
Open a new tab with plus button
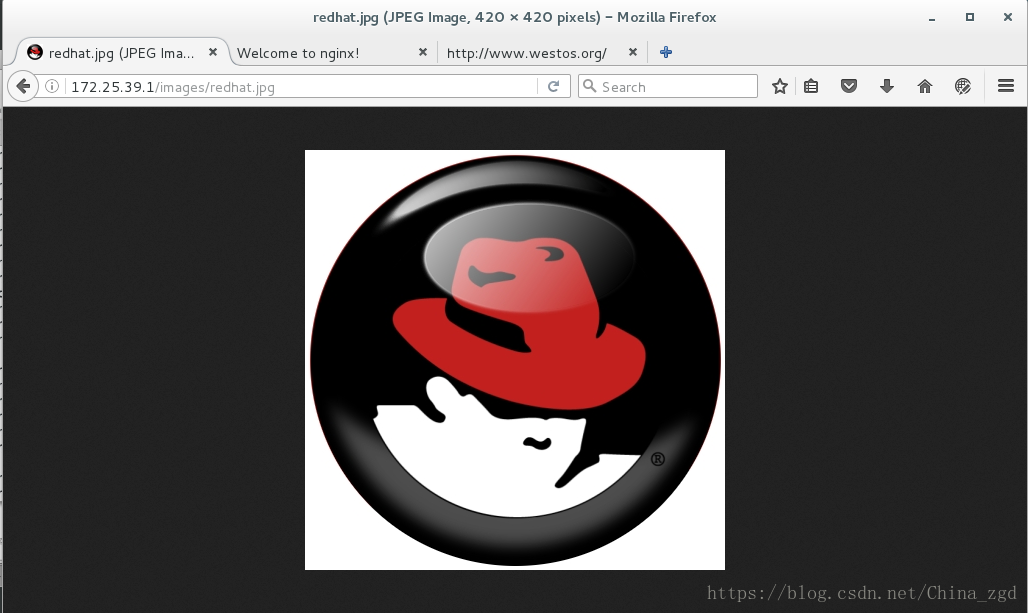(x=666, y=52)
